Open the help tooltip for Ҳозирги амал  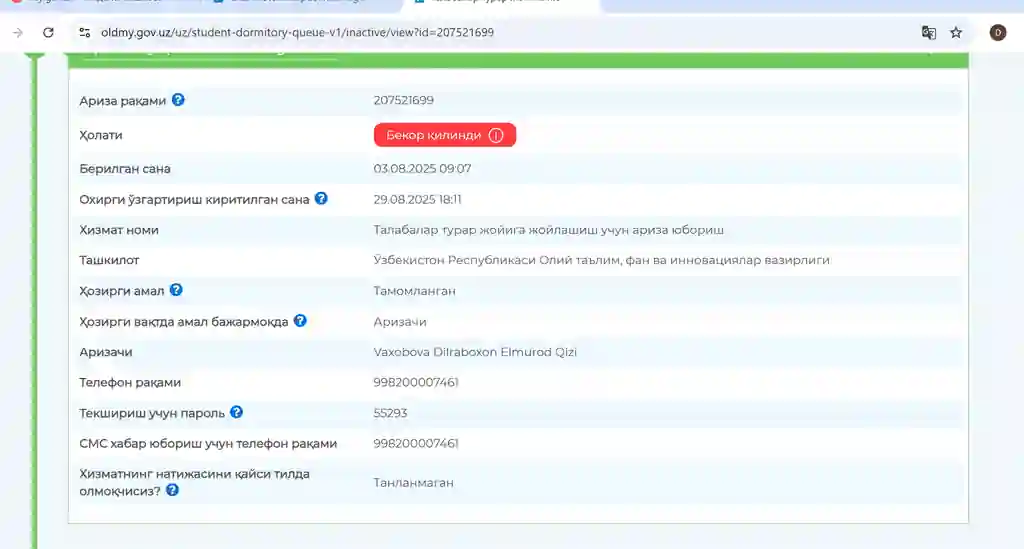tap(176, 290)
